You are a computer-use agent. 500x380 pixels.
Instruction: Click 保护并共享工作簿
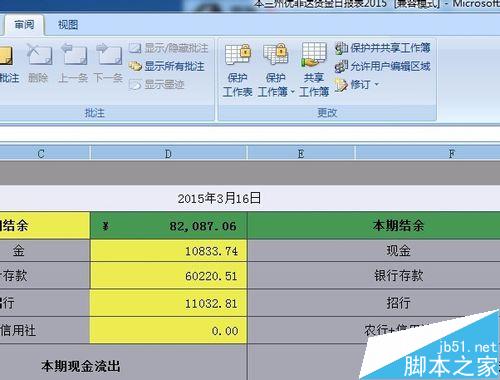(x=383, y=48)
